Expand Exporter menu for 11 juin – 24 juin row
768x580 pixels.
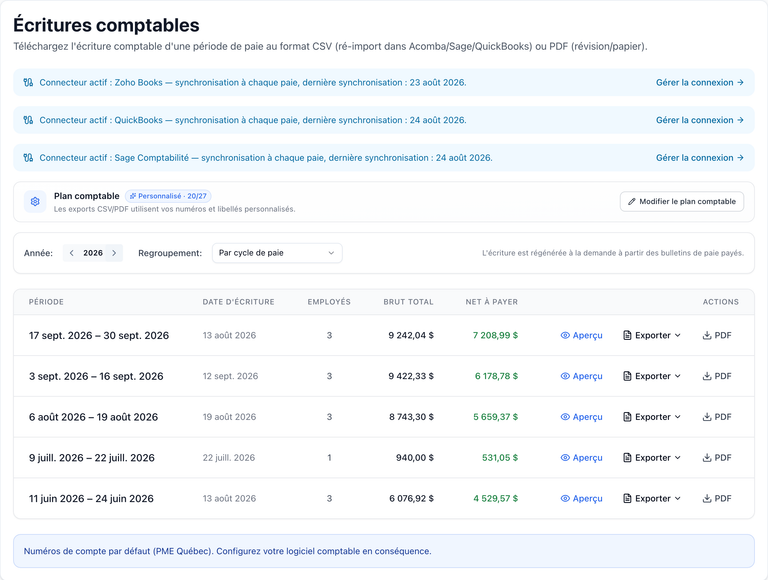pyautogui.click(x=652, y=498)
